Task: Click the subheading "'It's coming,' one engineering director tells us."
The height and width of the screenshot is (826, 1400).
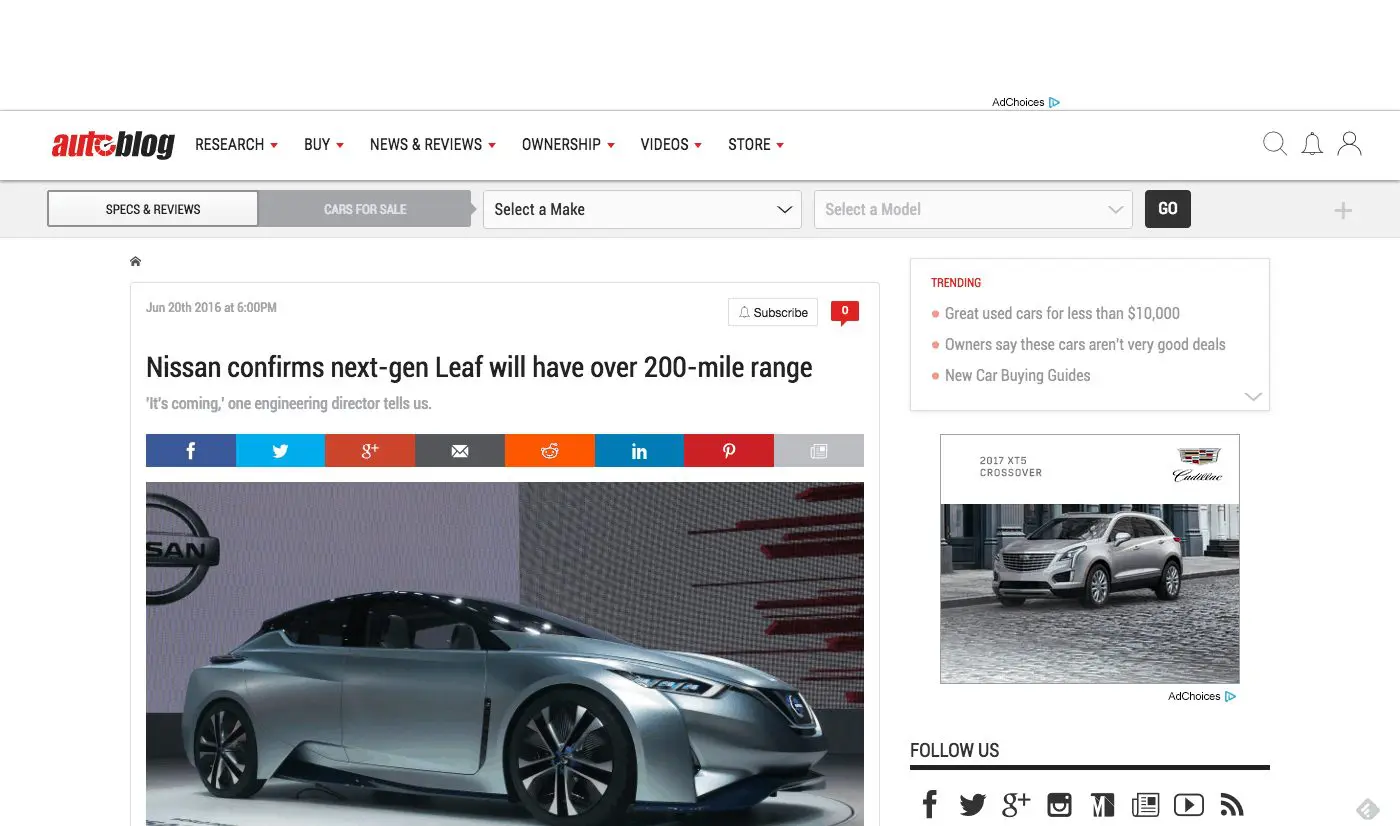Action: [x=289, y=404]
